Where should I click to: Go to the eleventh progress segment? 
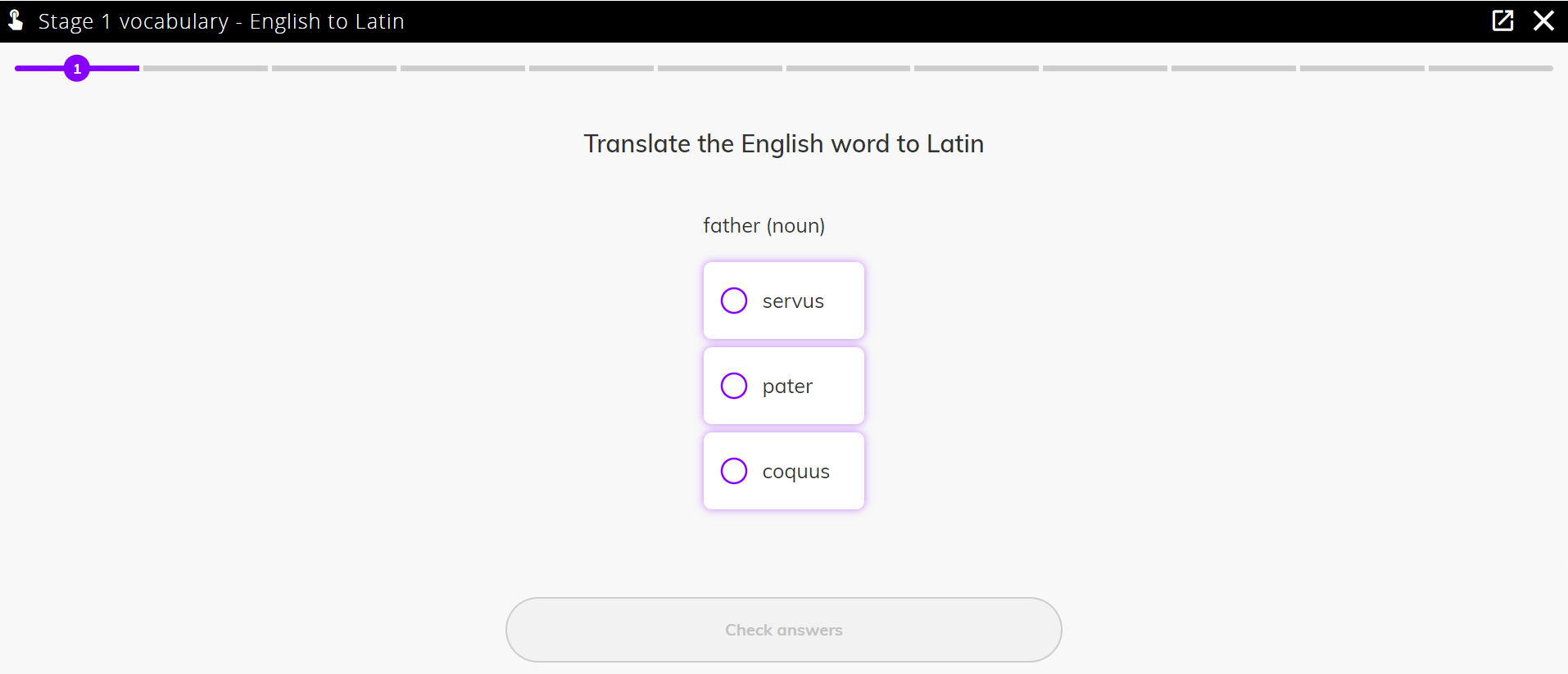click(1362, 69)
